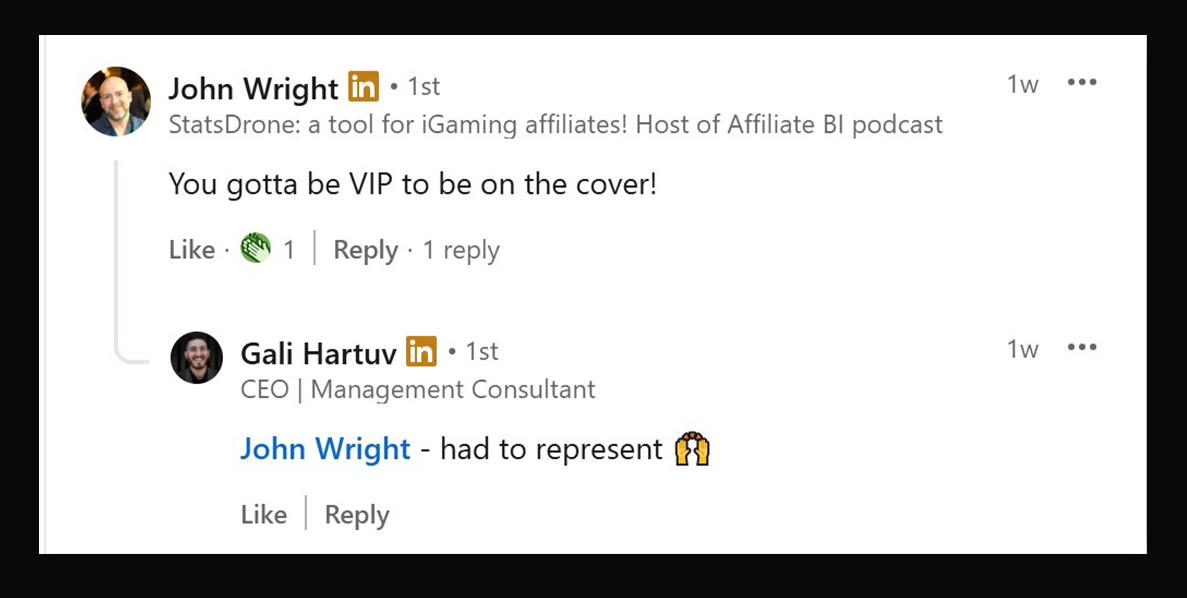Viewport: 1187px width, 598px height.
Task: Like Gali Hartuv's reply
Action: (x=263, y=515)
